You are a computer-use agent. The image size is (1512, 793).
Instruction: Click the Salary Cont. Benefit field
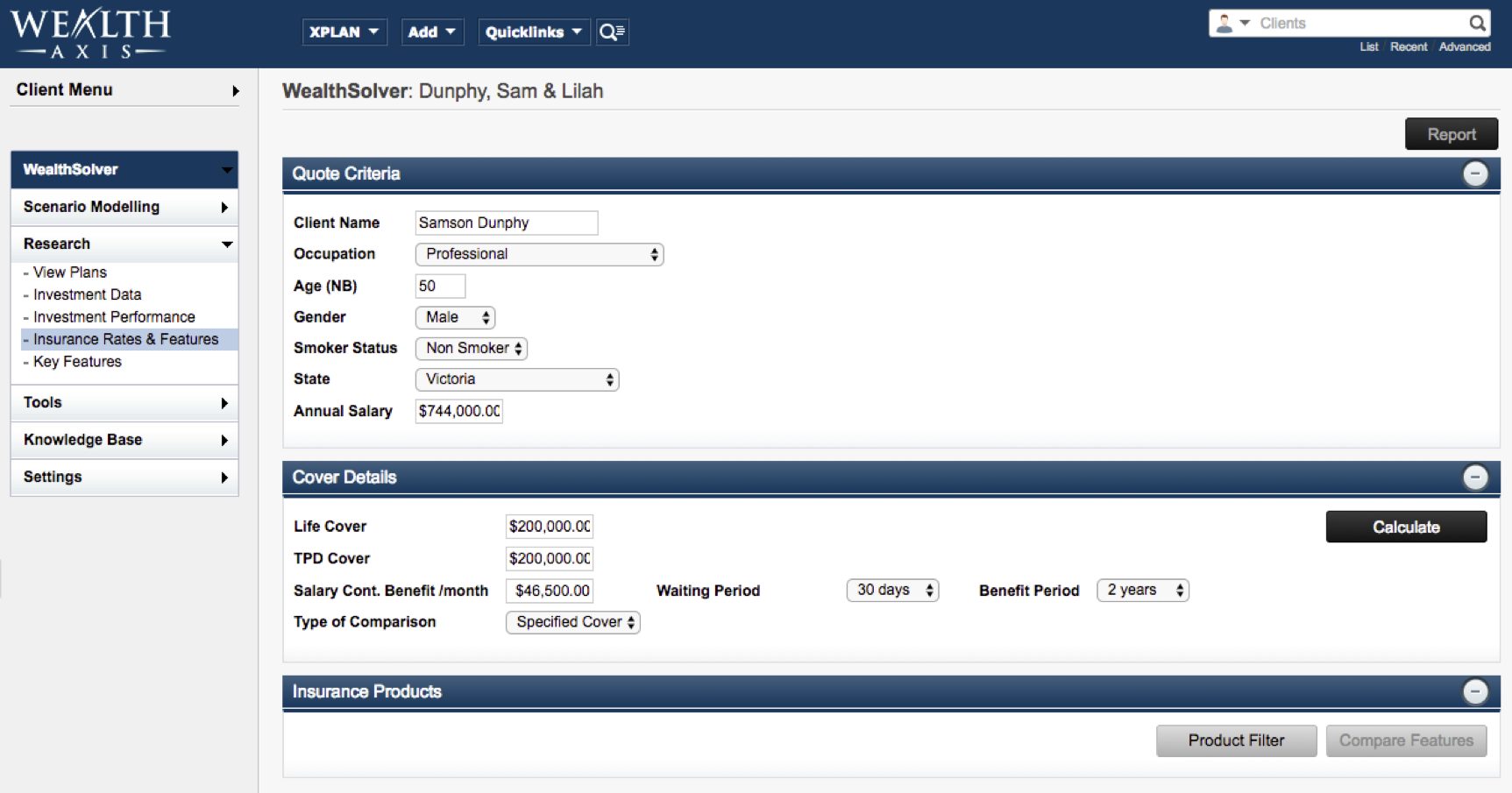click(x=550, y=591)
